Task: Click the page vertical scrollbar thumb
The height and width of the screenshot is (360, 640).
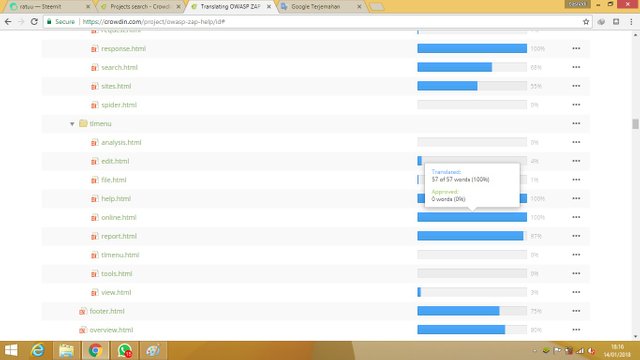Action: 636,124
